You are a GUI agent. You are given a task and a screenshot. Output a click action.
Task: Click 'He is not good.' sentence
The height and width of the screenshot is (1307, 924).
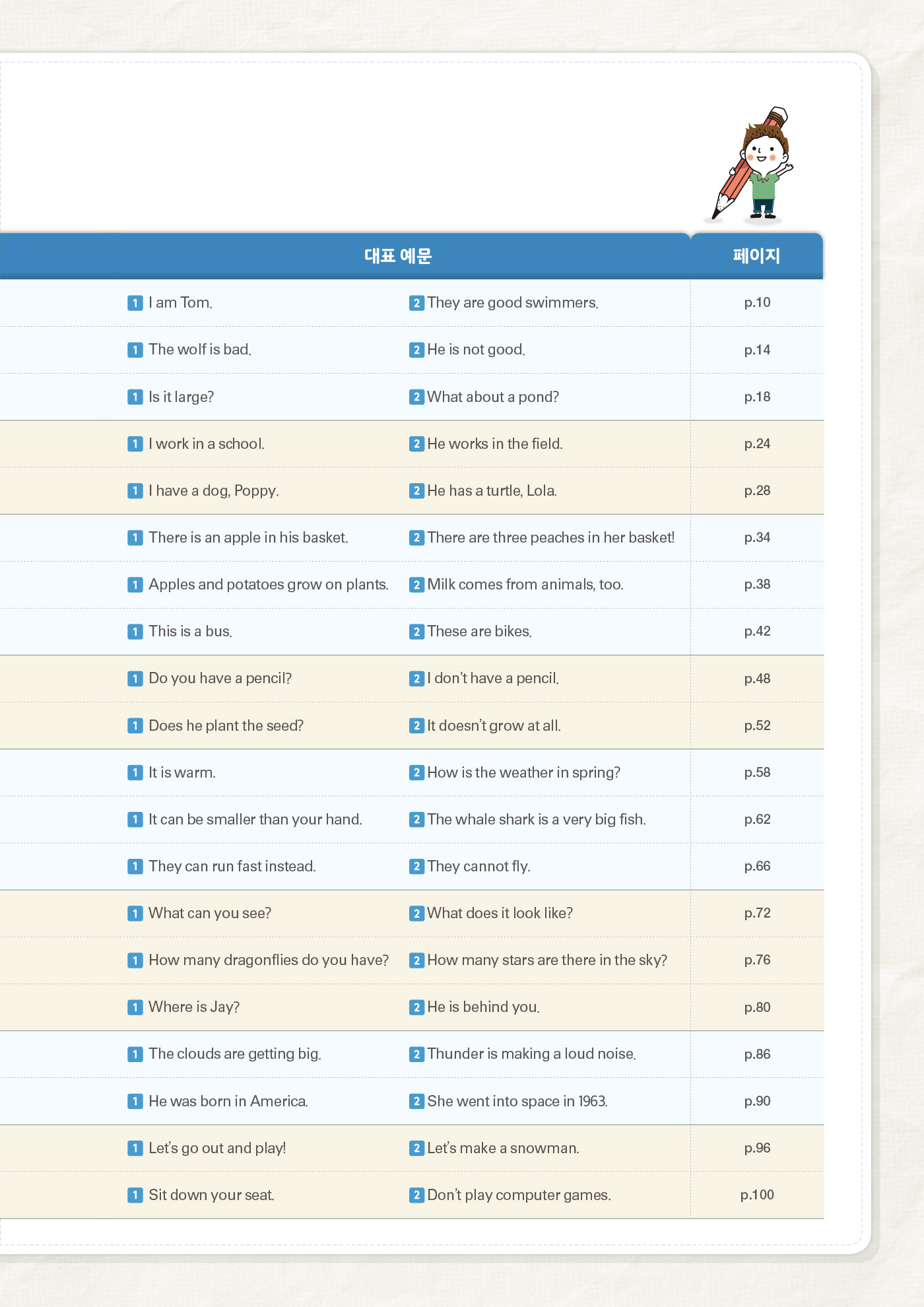point(476,350)
